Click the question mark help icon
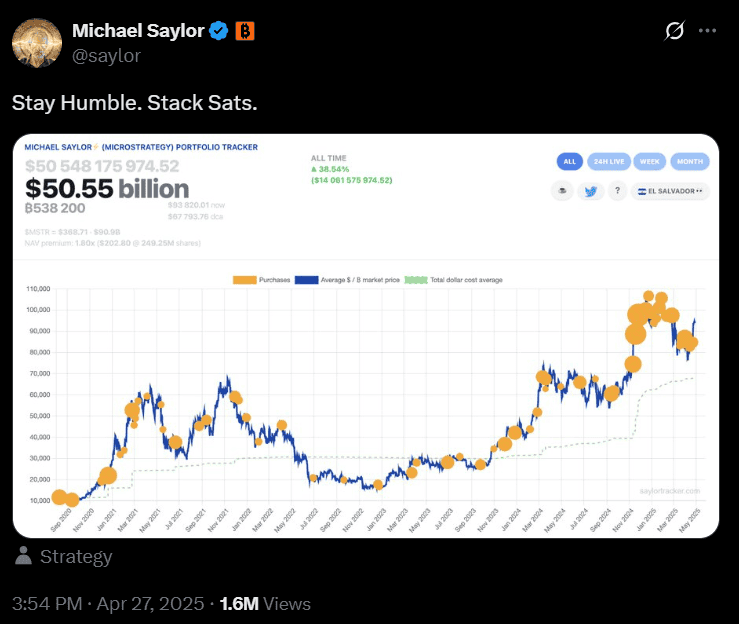Image resolution: width=739 pixels, height=624 pixels. [x=617, y=191]
